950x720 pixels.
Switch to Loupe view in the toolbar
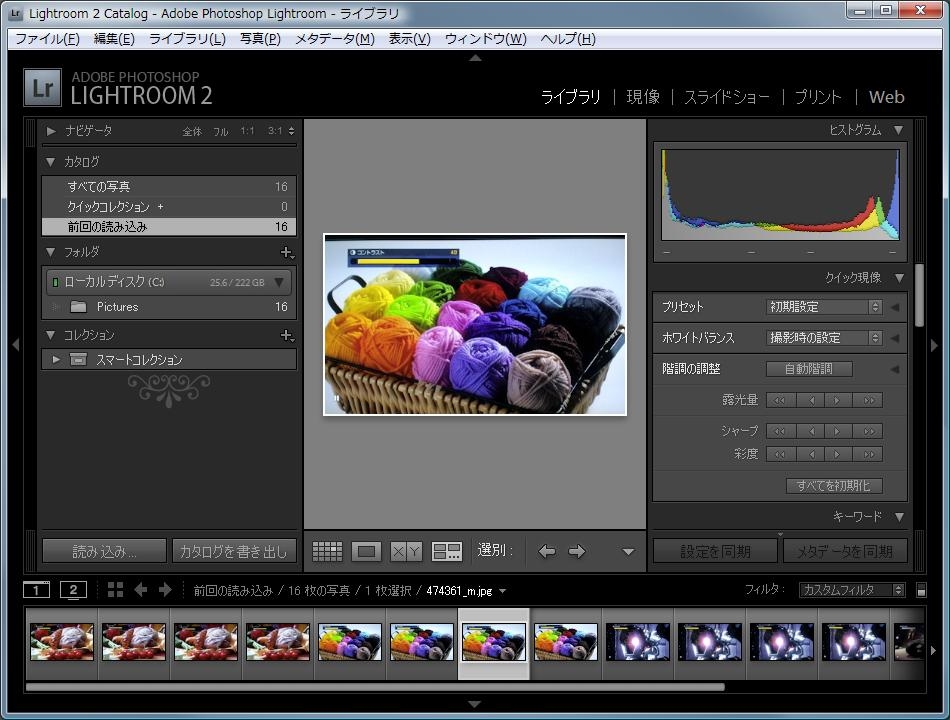tap(367, 551)
